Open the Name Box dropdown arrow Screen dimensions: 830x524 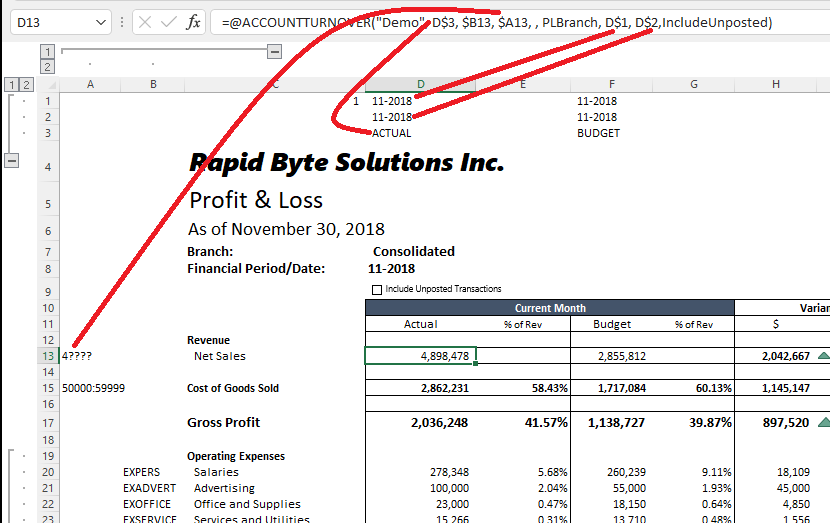[x=101, y=22]
